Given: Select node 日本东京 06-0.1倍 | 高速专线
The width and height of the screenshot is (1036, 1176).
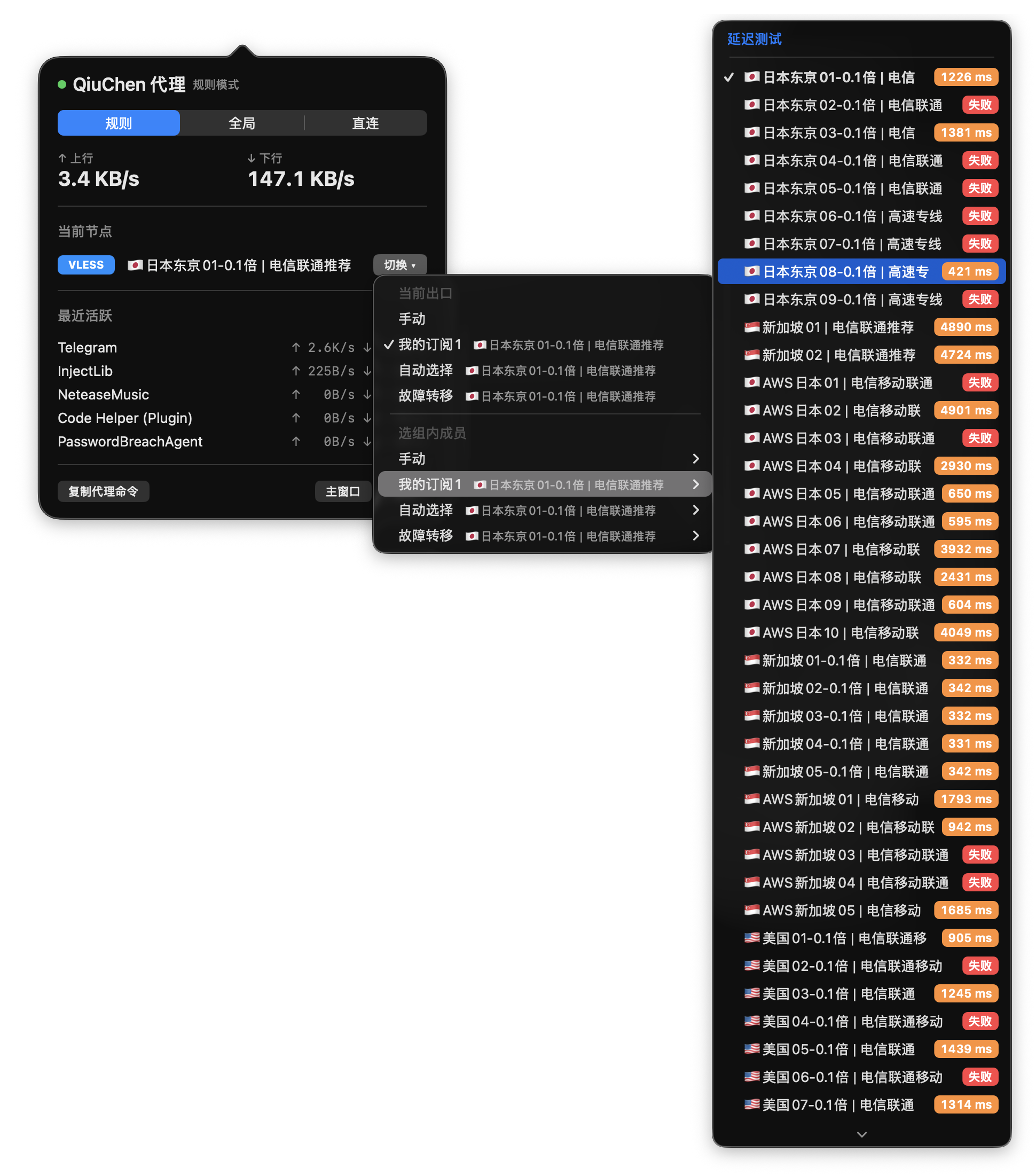Looking at the screenshot, I should point(862,216).
